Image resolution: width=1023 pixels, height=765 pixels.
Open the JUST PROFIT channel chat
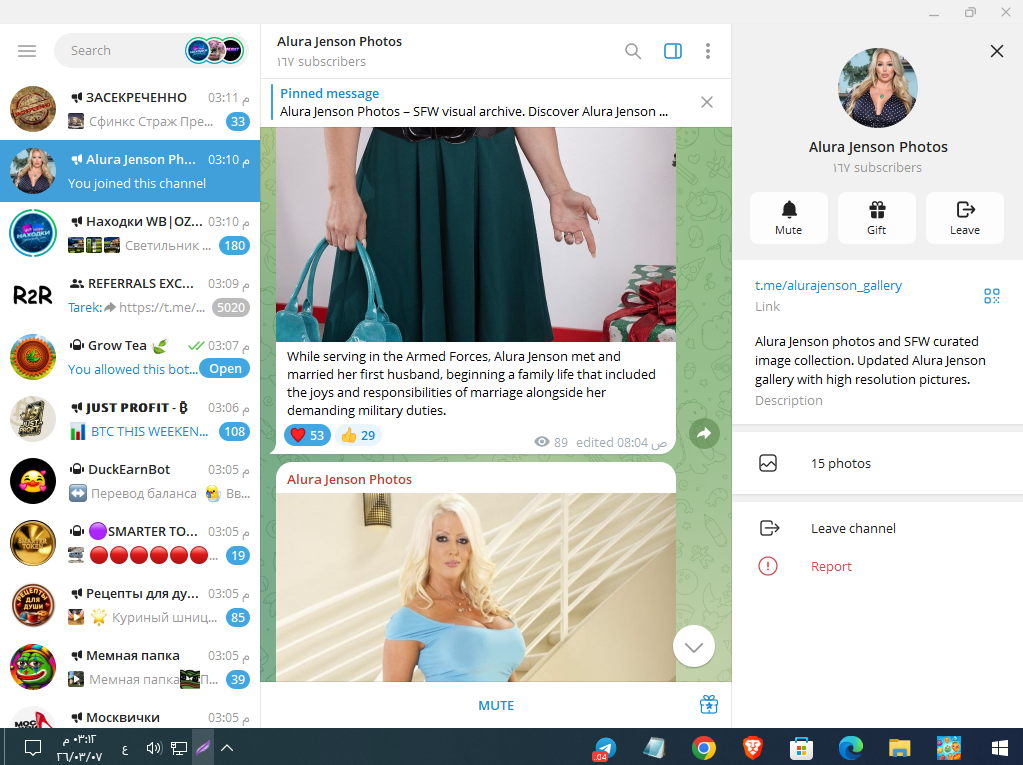click(130, 419)
